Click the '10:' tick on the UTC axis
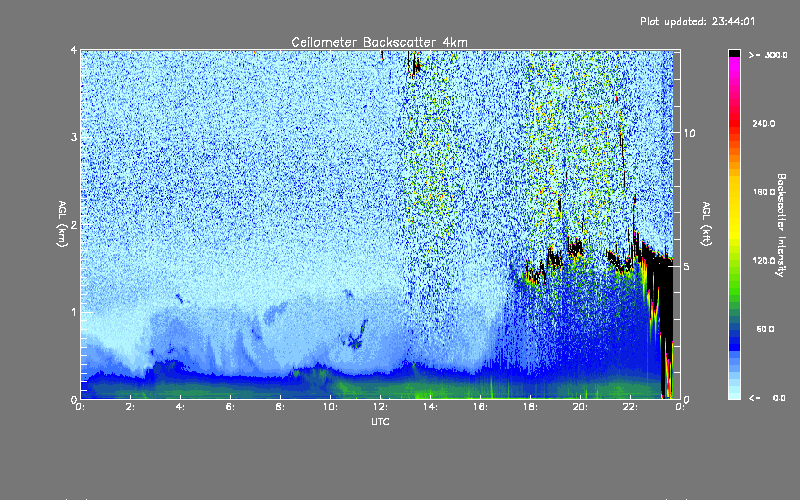Image resolution: width=800 pixels, height=500 pixels. (x=330, y=407)
